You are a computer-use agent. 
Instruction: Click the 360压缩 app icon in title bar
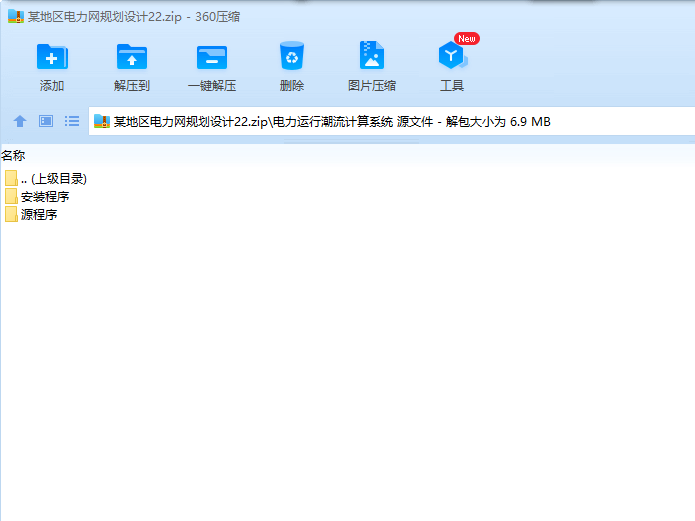pos(16,16)
